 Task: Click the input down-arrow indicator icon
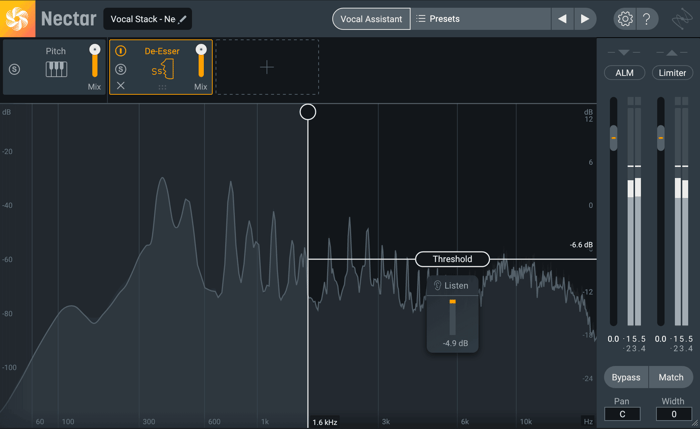pos(624,53)
